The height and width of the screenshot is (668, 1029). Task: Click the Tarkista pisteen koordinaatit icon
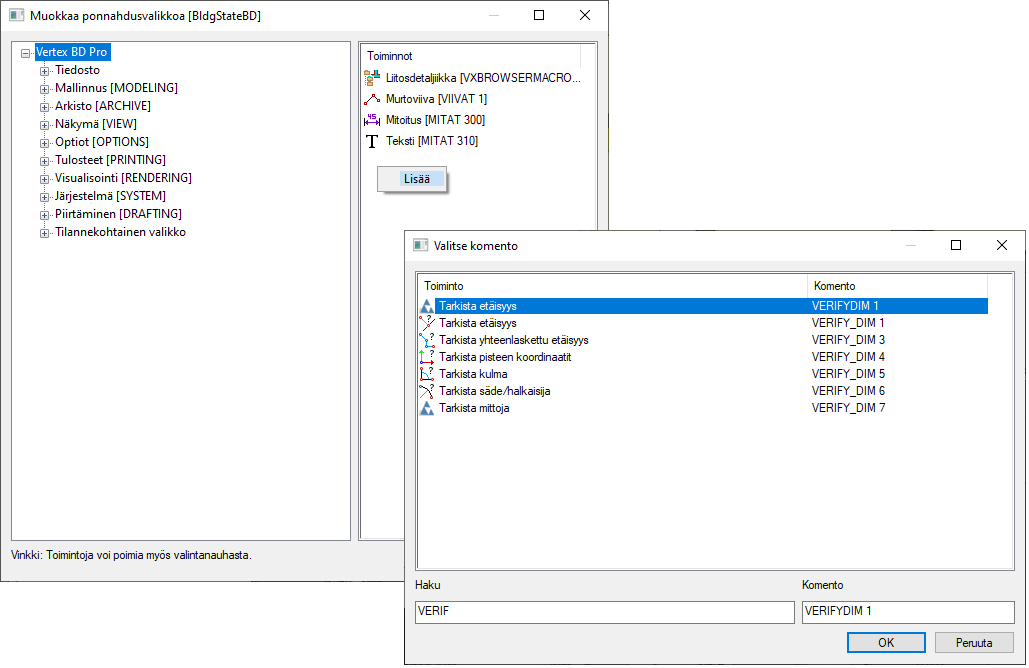tap(427, 357)
